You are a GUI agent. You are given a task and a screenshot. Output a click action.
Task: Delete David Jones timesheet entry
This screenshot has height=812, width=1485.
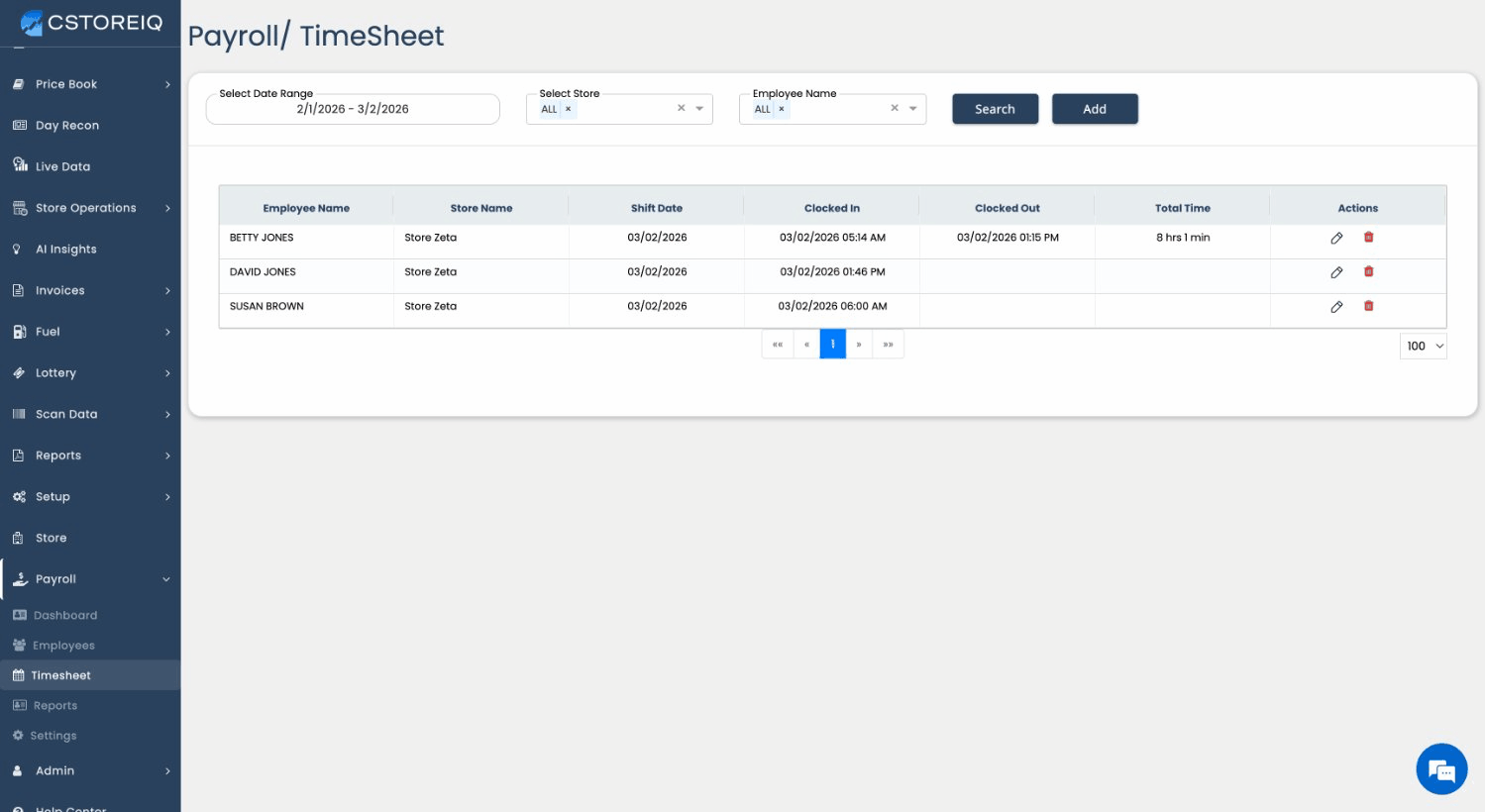click(1368, 271)
